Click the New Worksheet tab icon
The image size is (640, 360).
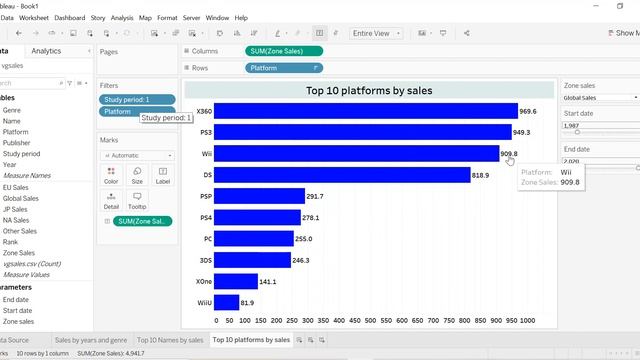pos(299,340)
